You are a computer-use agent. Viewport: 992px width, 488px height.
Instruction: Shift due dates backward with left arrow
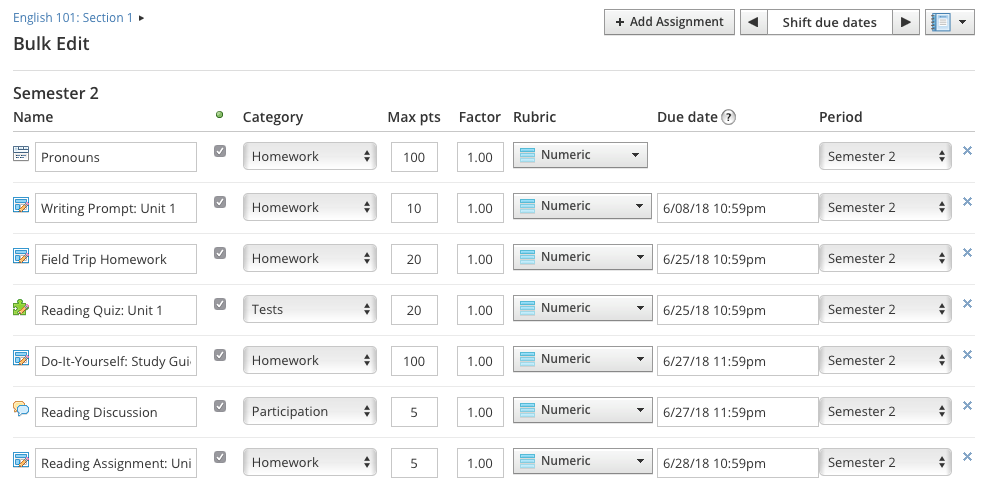coord(753,22)
